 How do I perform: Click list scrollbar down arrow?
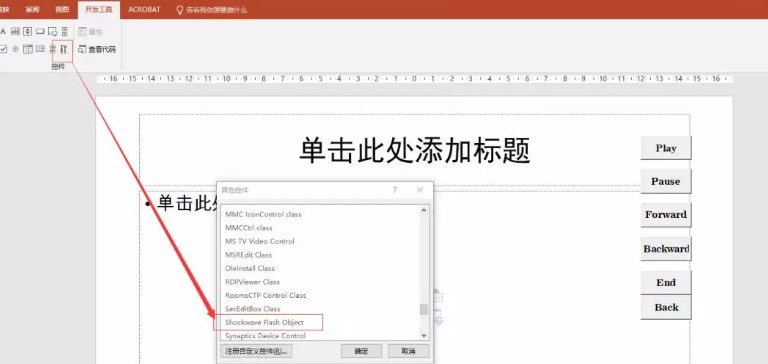pos(424,336)
